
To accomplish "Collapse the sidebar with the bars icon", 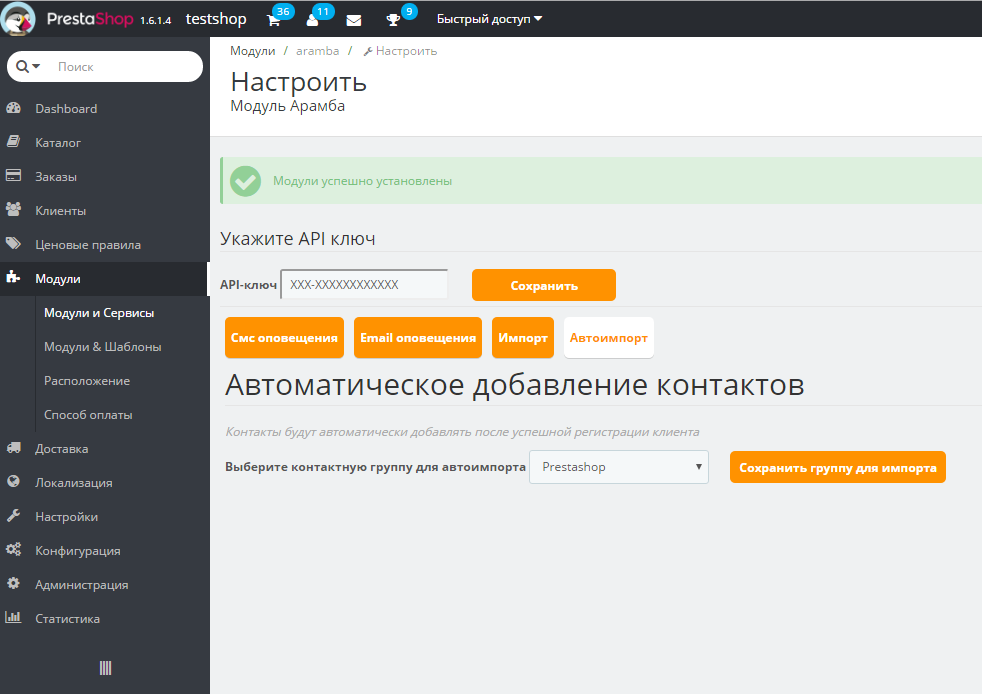I will [105, 668].
